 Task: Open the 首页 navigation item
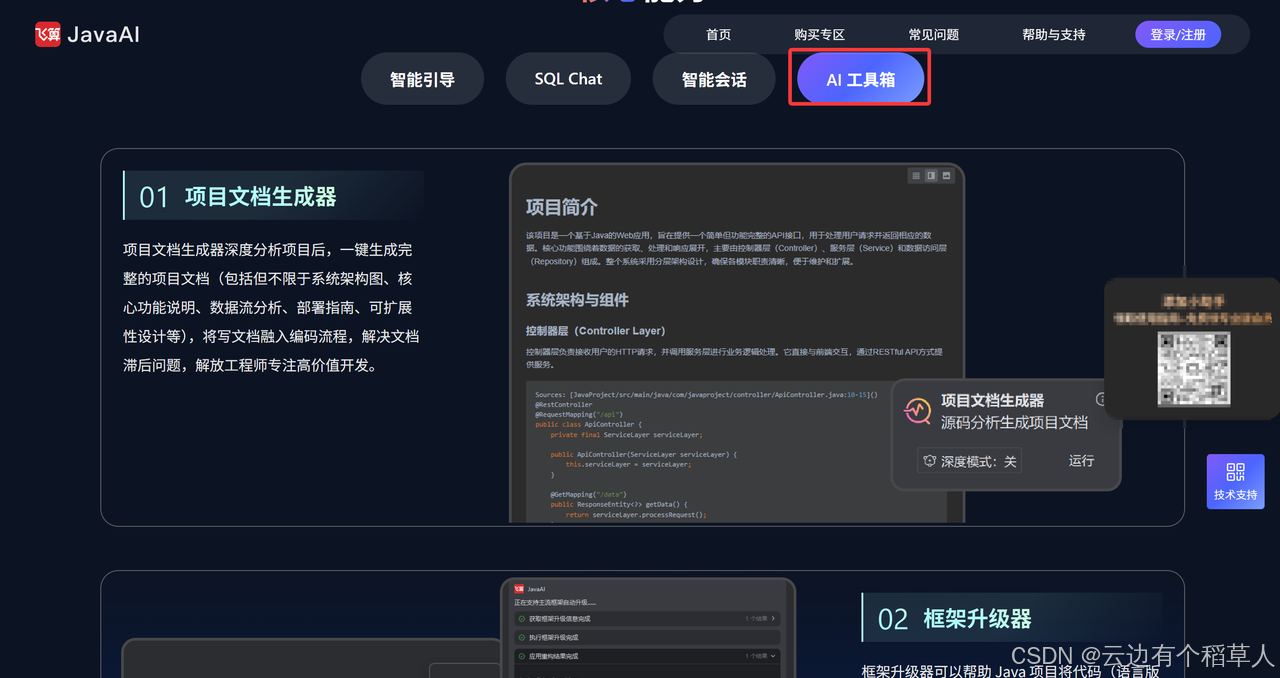pyautogui.click(x=718, y=34)
